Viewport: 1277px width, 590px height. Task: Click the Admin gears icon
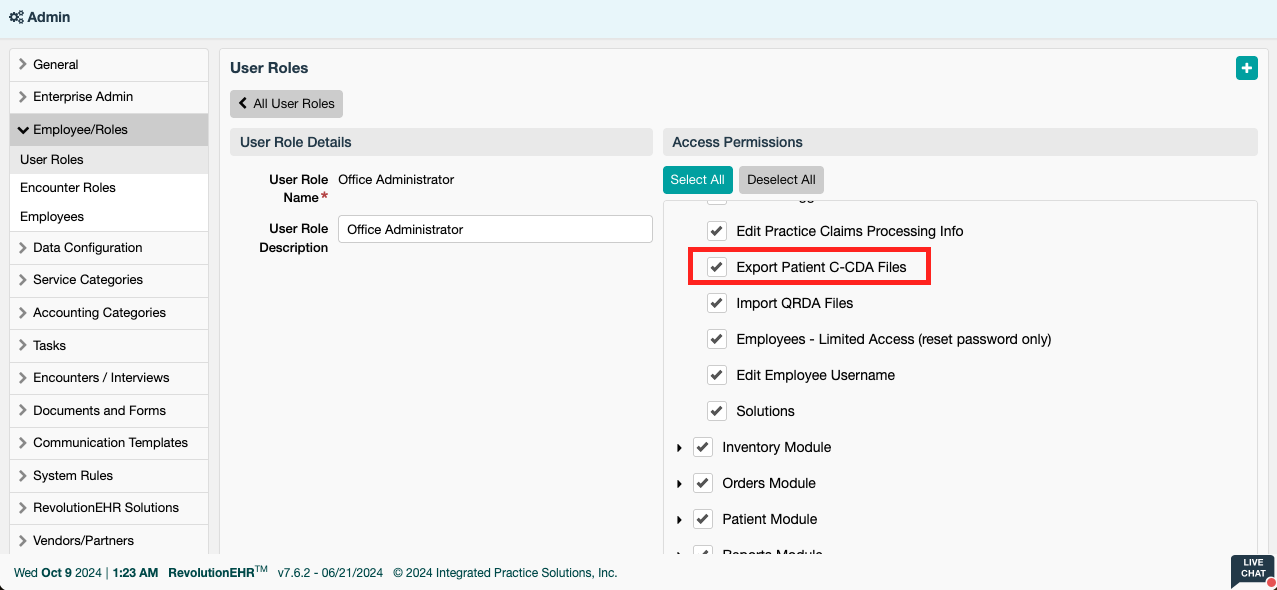[x=16, y=17]
